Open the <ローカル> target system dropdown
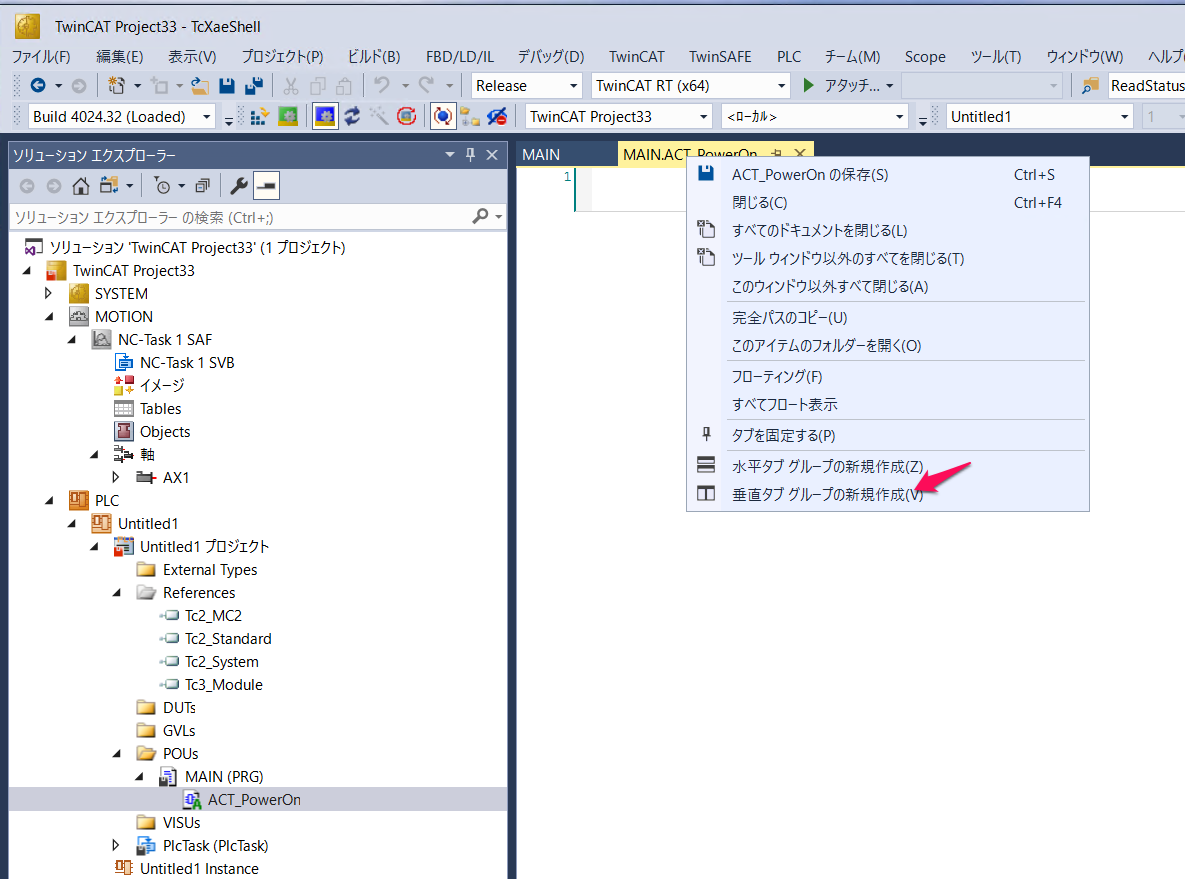1185x879 pixels. tap(899, 117)
